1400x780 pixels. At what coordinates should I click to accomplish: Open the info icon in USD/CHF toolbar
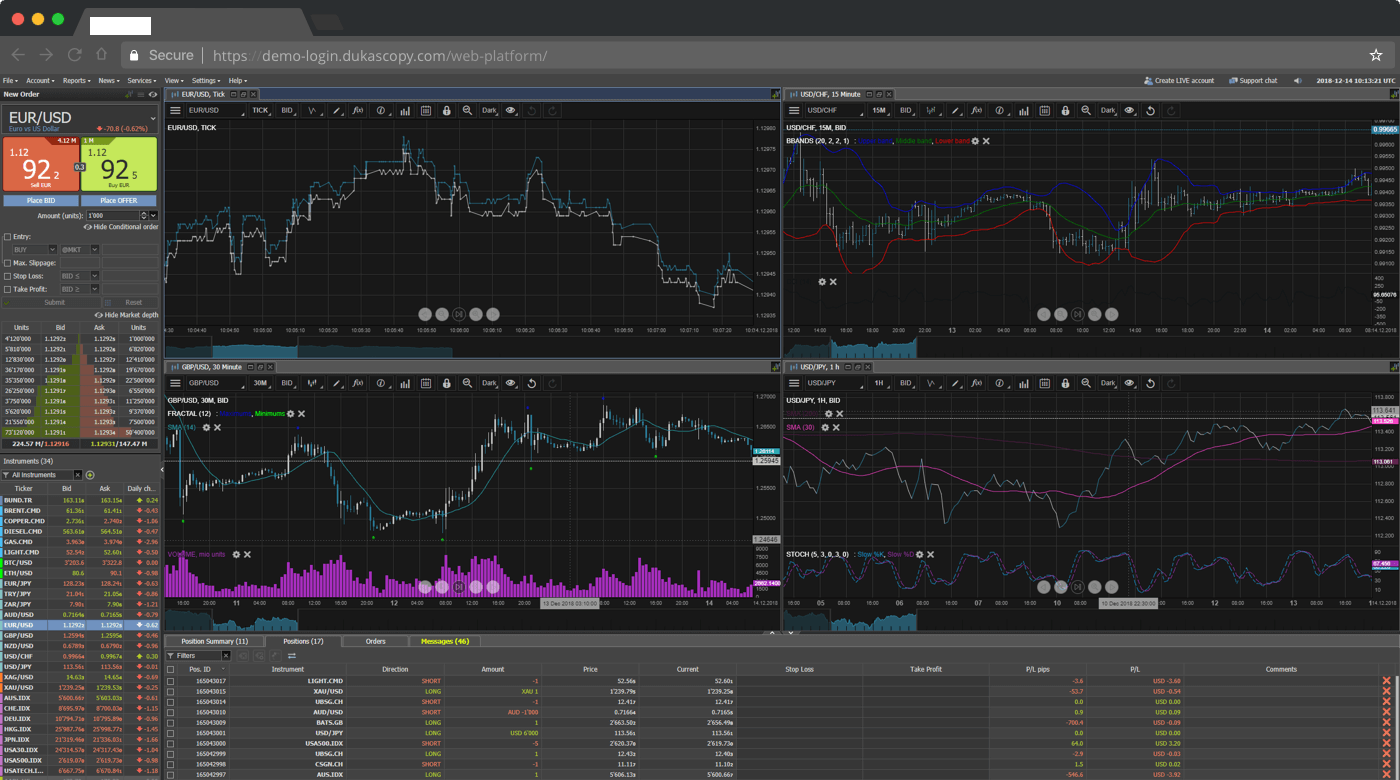coord(1000,111)
